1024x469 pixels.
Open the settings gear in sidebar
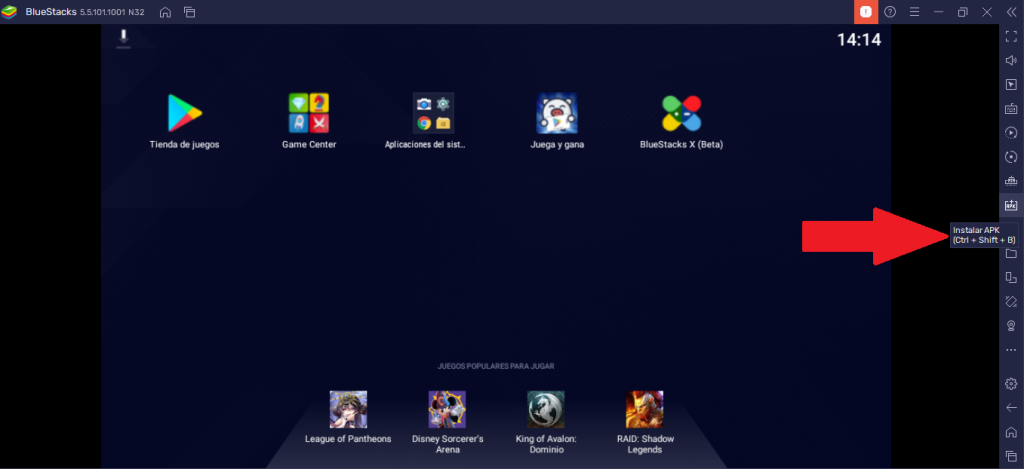1011,383
